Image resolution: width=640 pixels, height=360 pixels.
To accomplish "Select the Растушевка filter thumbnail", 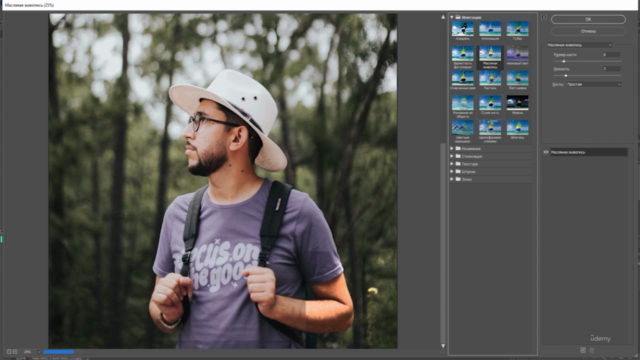I will pos(517,78).
